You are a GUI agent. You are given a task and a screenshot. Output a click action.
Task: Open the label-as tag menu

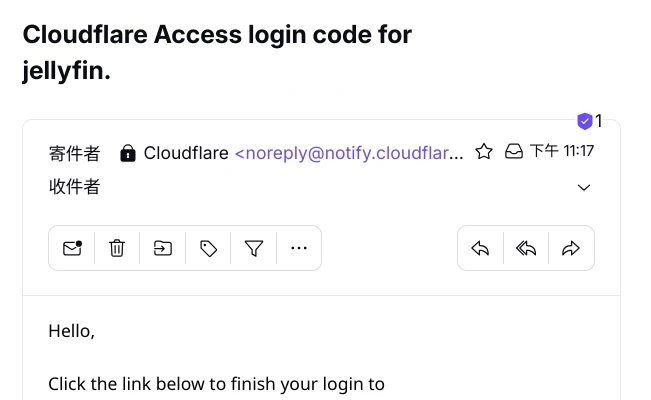pos(208,249)
